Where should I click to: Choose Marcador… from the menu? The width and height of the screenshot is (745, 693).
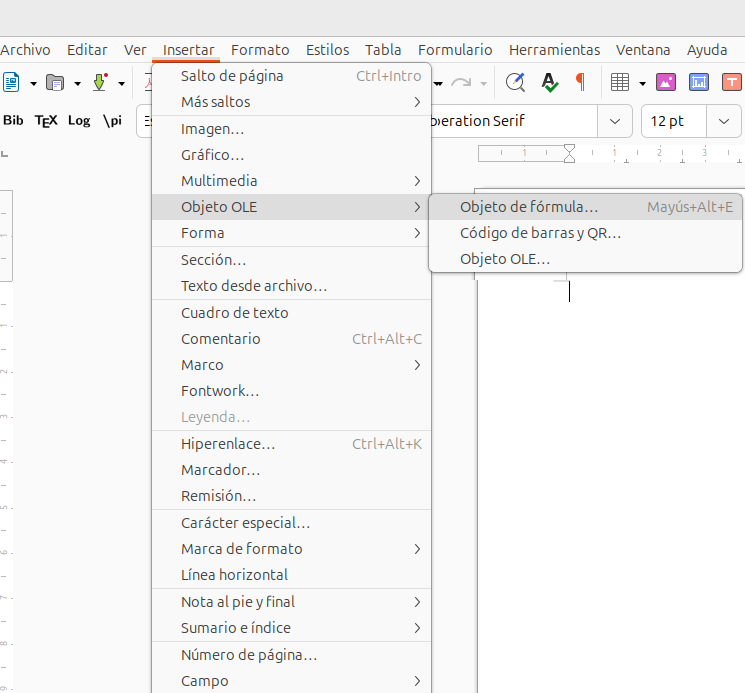(291, 470)
